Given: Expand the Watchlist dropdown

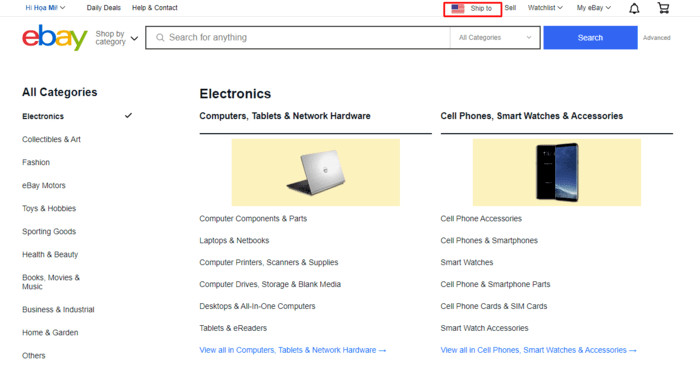Looking at the screenshot, I should tap(545, 8).
